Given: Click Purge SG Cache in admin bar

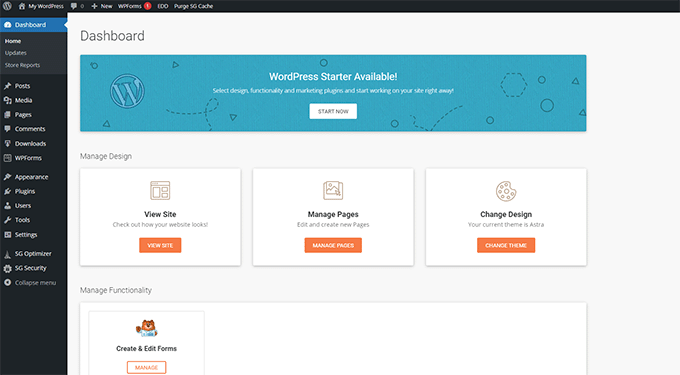Looking at the screenshot, I should tap(193, 6).
